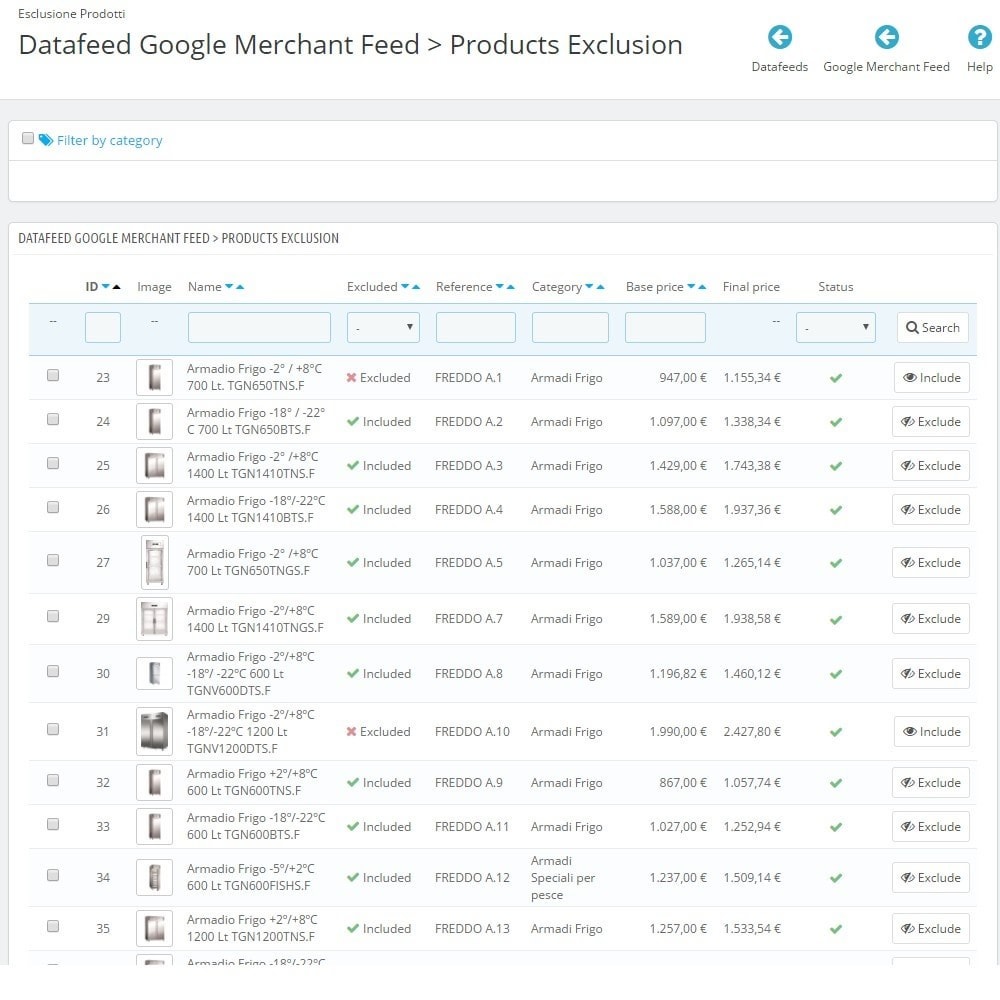Screen dimensions: 1000x1000
Task: Click the Google Merchant Feed arrow icon
Action: point(886,37)
